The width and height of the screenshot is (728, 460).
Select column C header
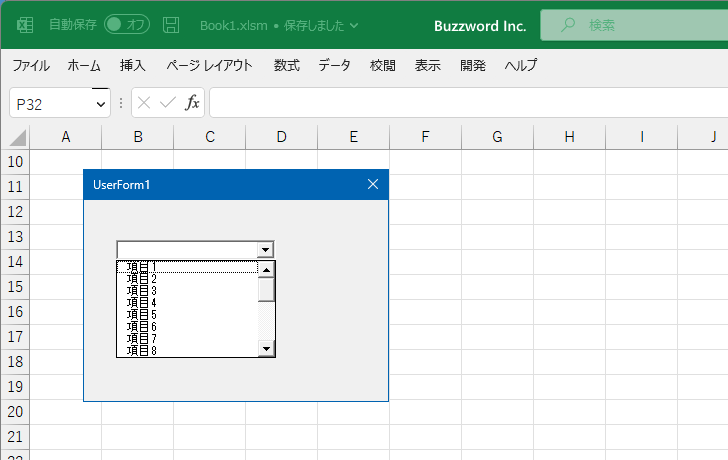[210, 137]
